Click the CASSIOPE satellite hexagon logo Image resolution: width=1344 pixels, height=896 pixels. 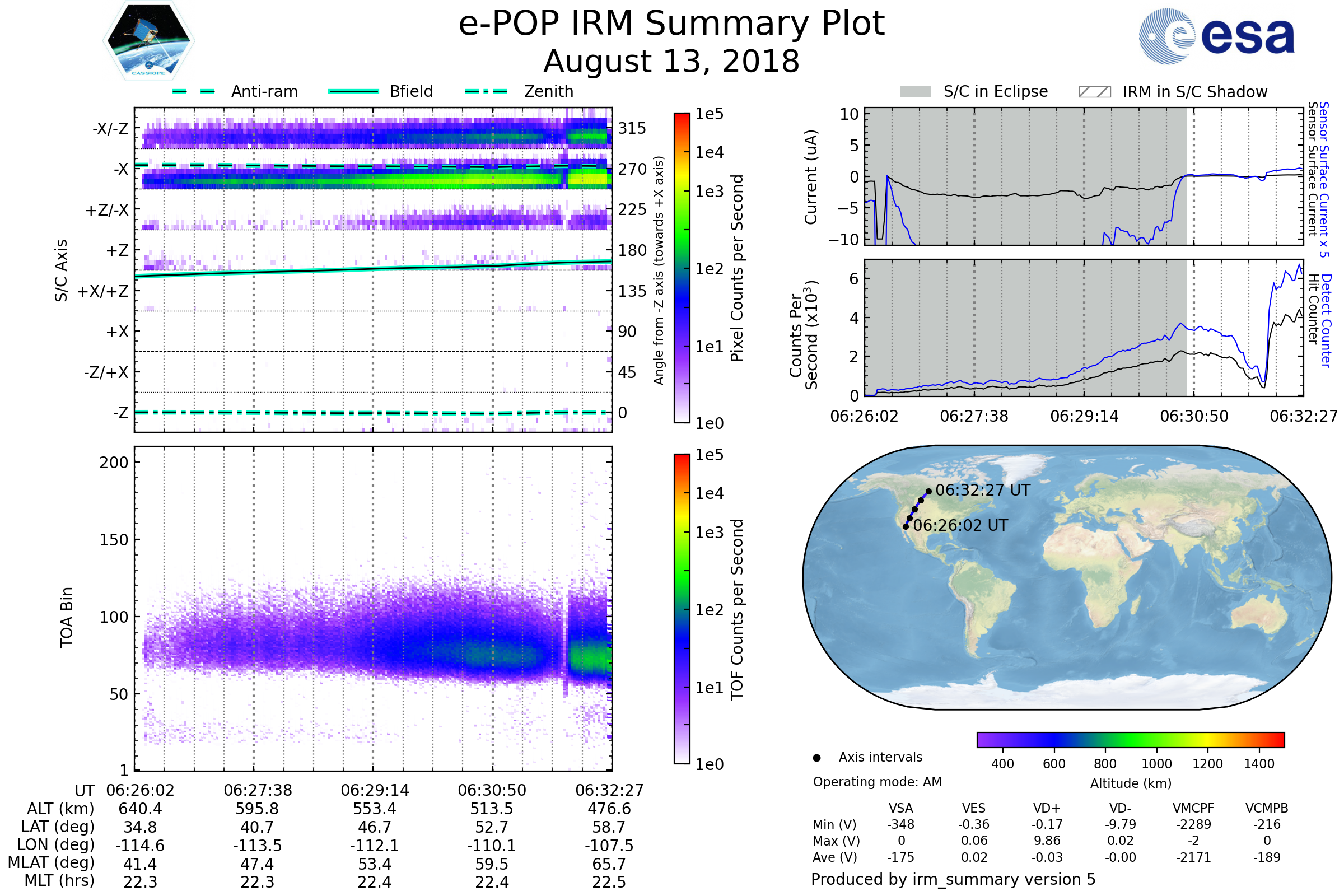tap(148, 41)
